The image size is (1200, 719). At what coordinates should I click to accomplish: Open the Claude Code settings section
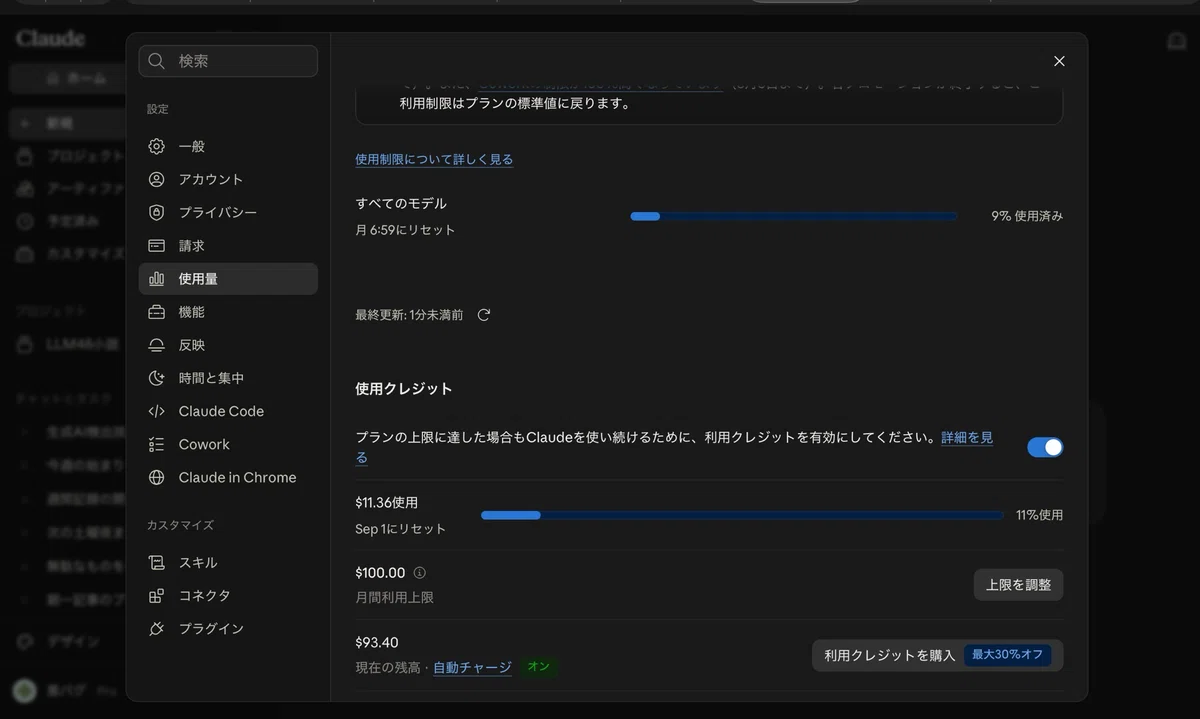(x=228, y=411)
